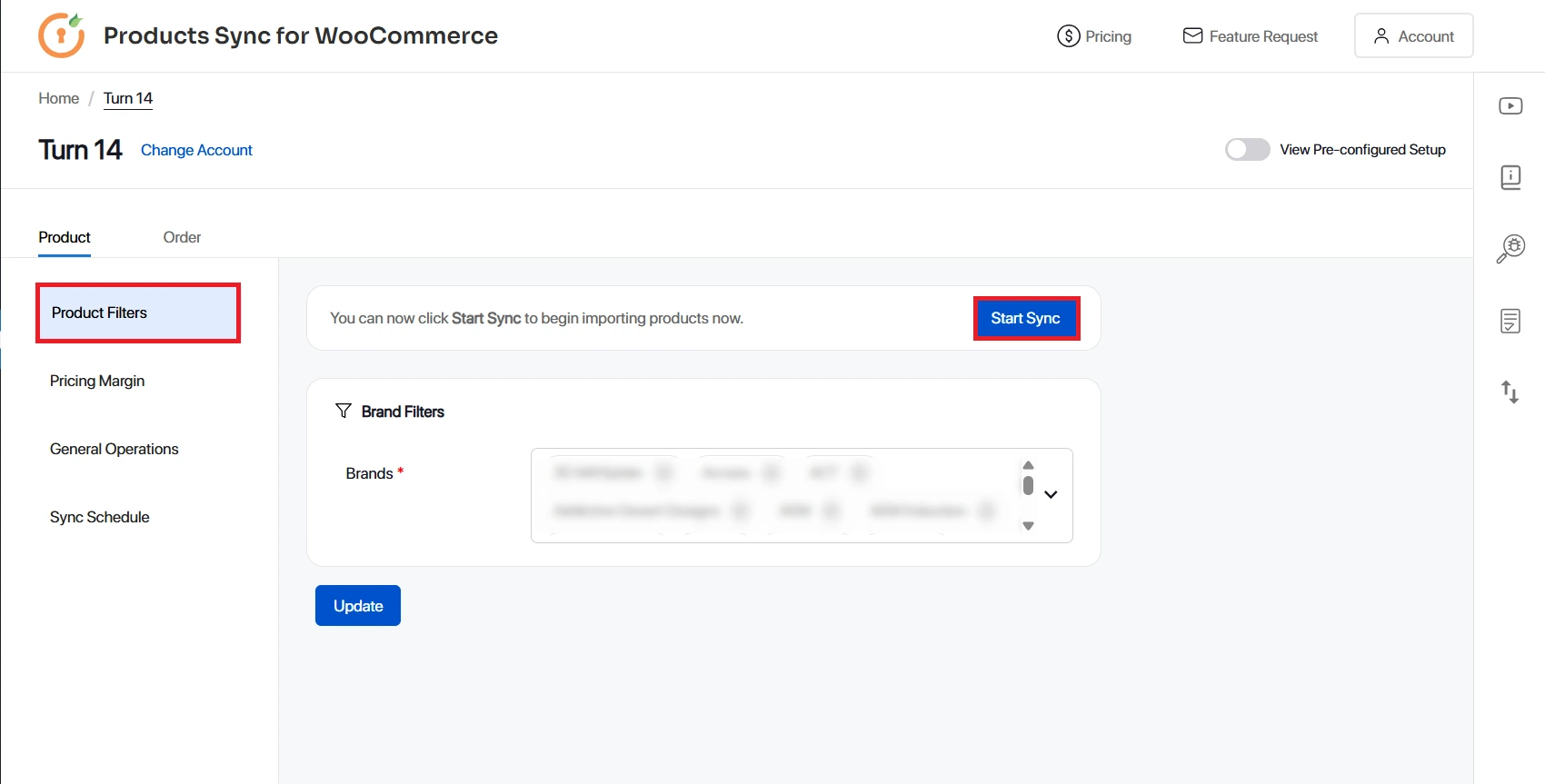This screenshot has width=1545, height=784.
Task: Select General Operations in side menu
Action: point(115,449)
